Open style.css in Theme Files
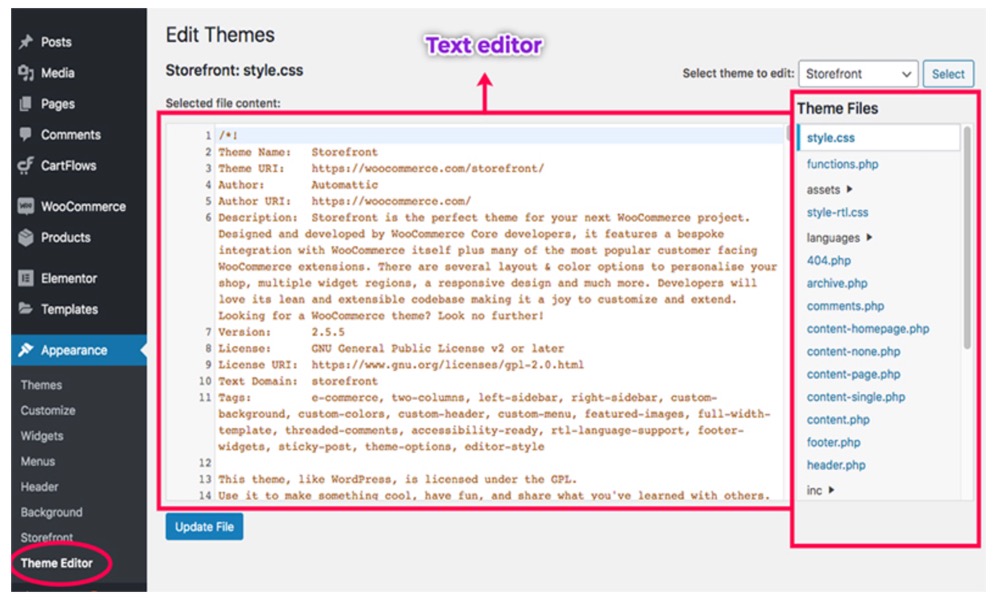The image size is (1000, 600). [x=830, y=138]
